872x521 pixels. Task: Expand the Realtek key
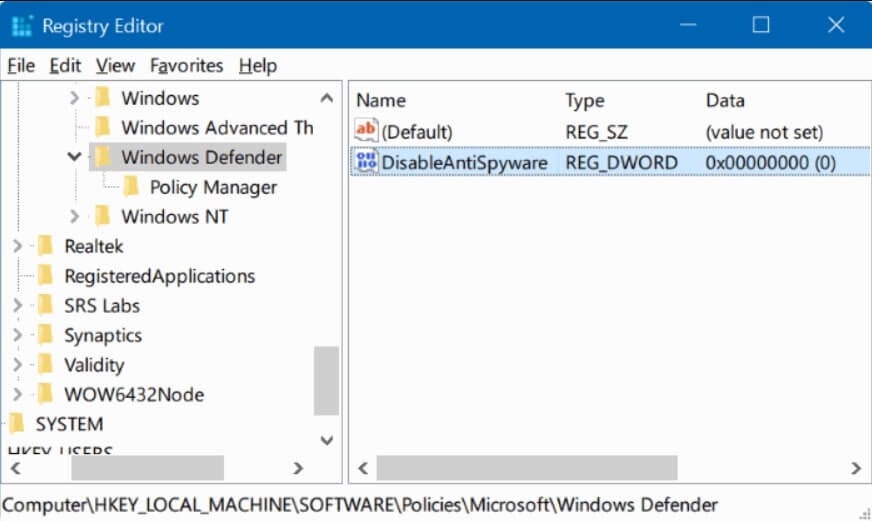click(x=17, y=246)
